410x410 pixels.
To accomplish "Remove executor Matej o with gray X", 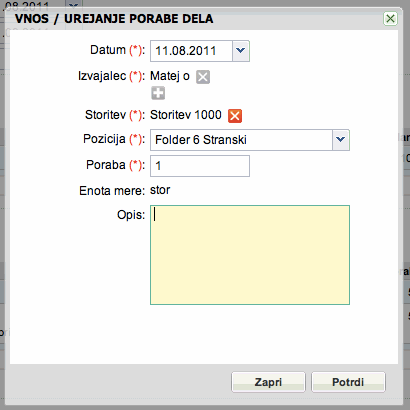I will 203,77.
